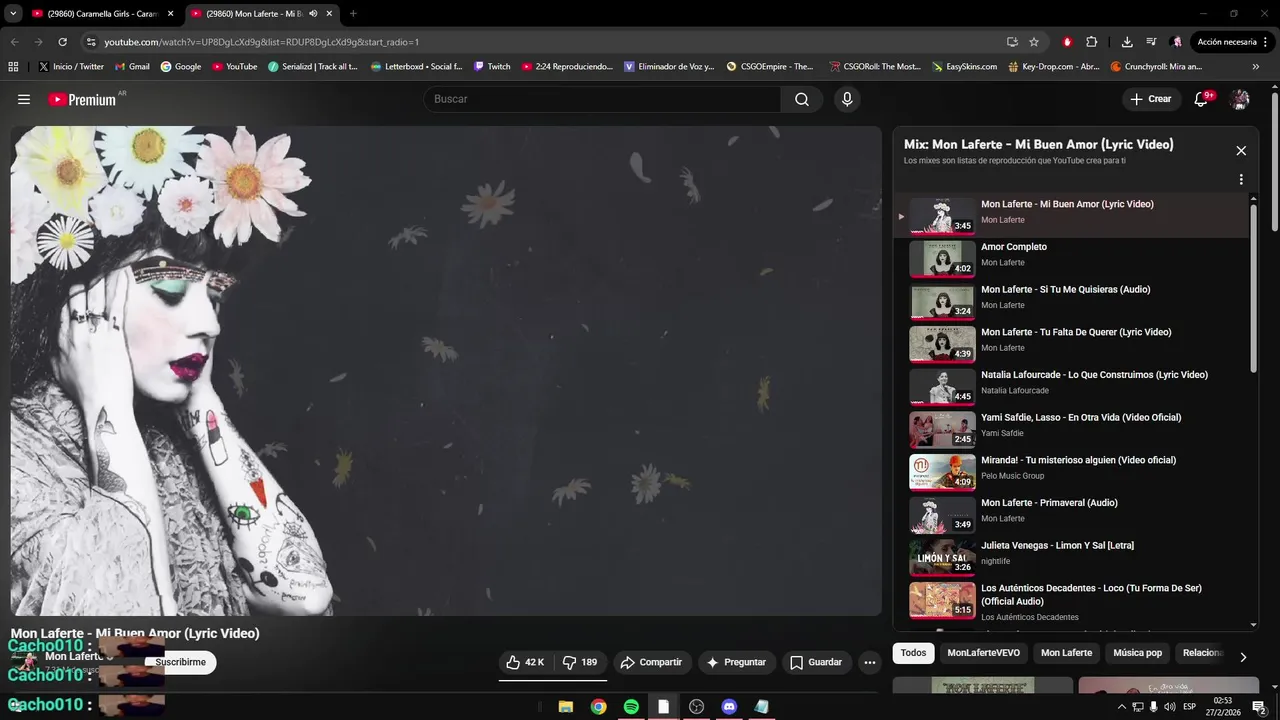Share the video with Compartir

[x=651, y=662]
